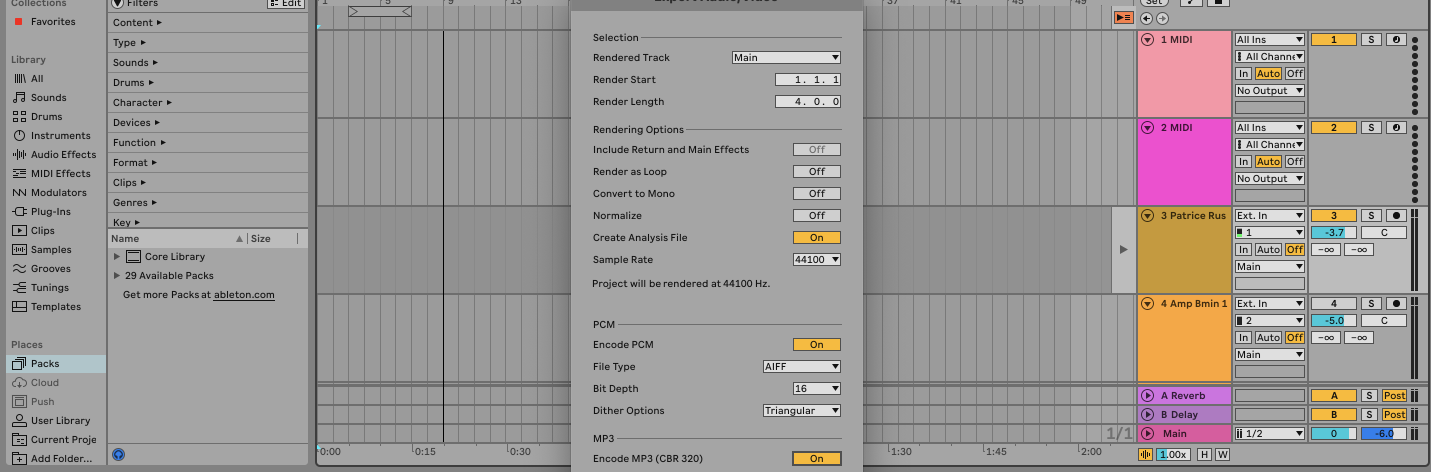Adjust the 4 Amp Bmin 1 volume -5.0
Screen dimensions: 1431x472
click(x=1333, y=320)
